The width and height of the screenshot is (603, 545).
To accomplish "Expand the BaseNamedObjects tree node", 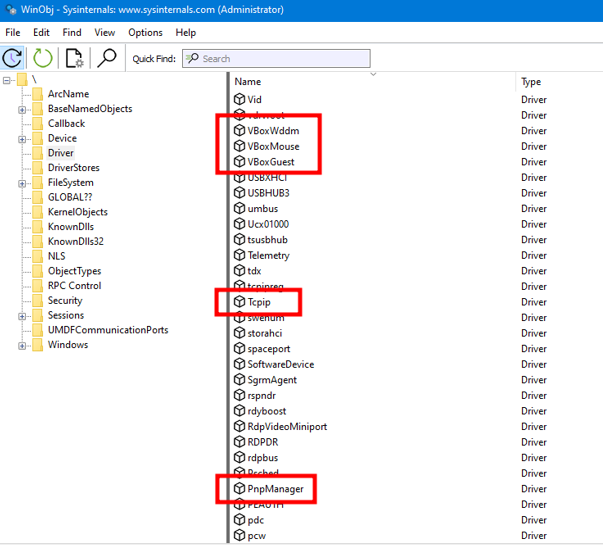I will coord(22,109).
